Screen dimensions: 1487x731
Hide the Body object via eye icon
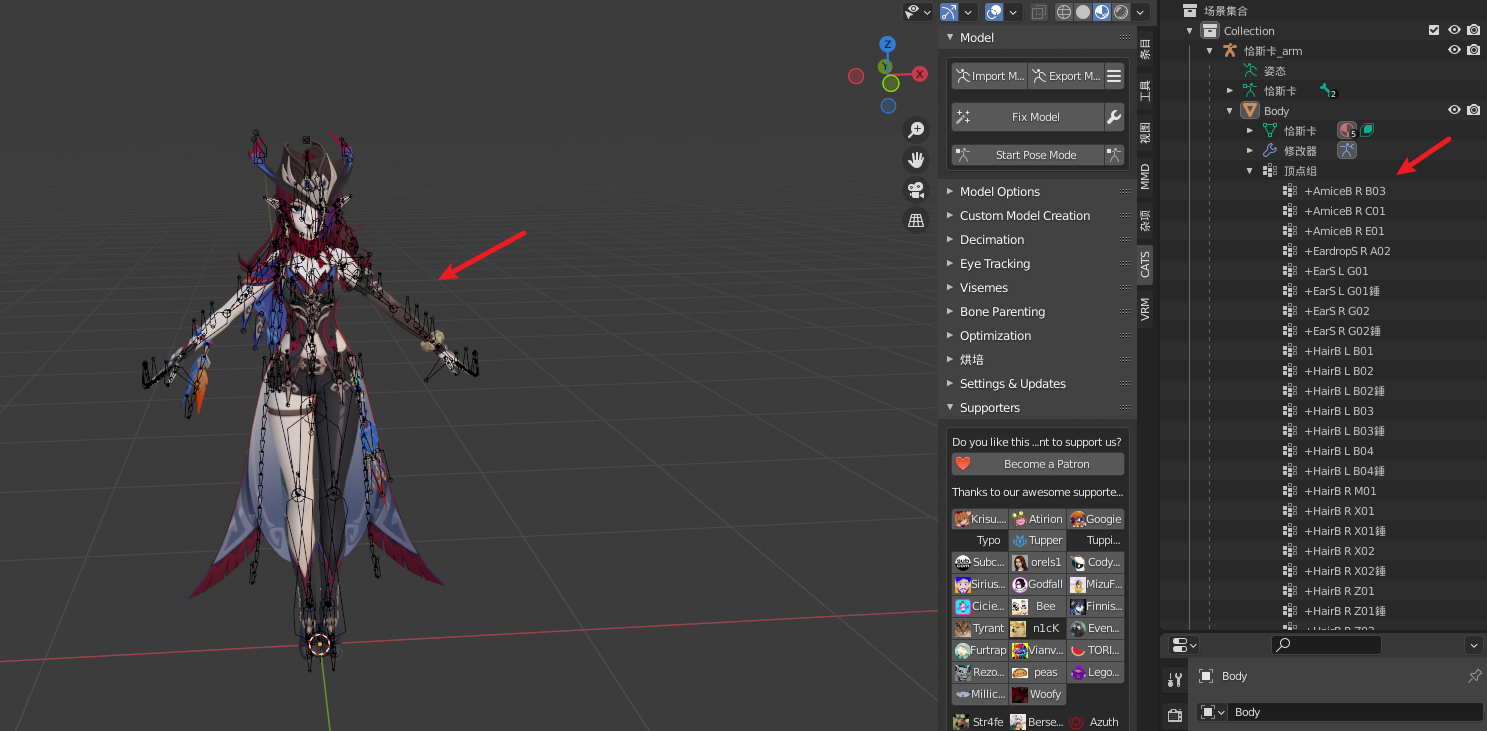pyautogui.click(x=1454, y=111)
